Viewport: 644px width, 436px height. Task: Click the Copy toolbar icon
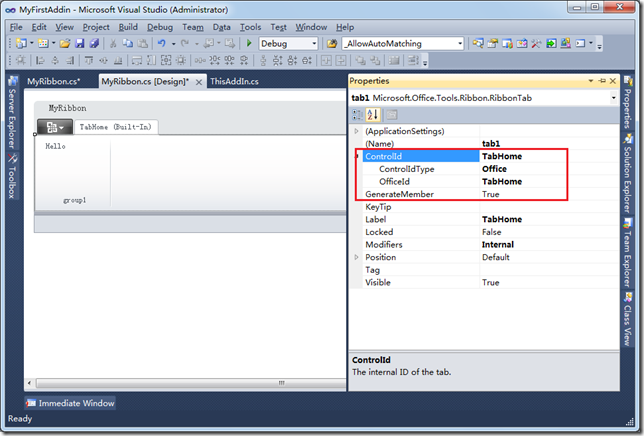[128, 43]
